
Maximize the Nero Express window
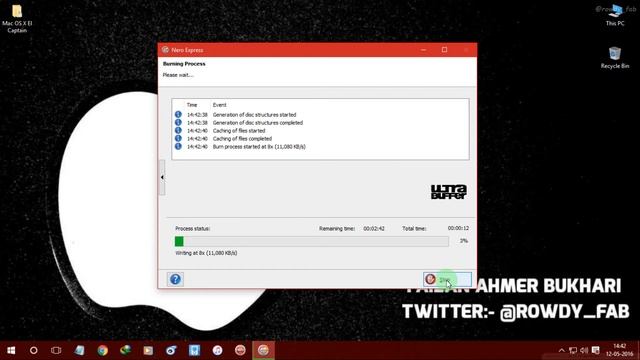(444, 50)
